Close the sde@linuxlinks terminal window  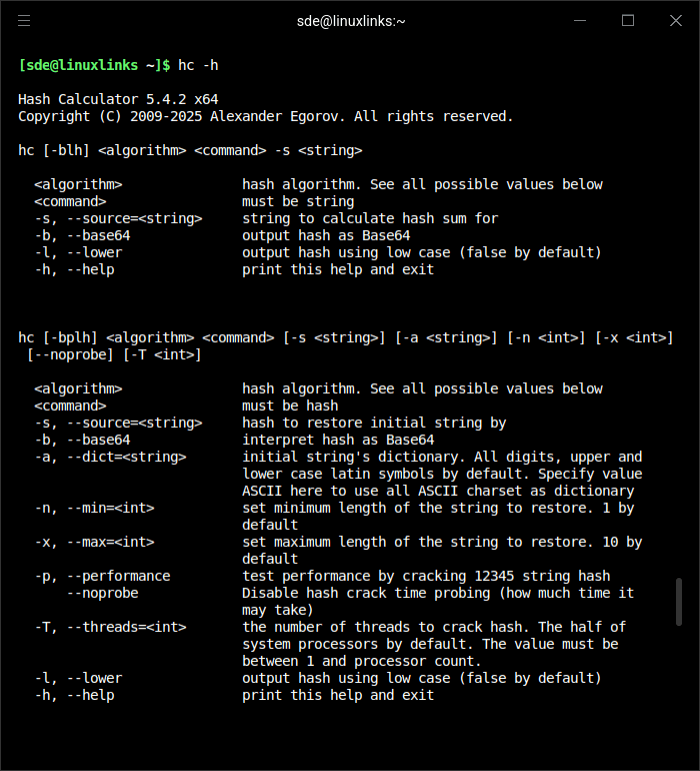676,21
